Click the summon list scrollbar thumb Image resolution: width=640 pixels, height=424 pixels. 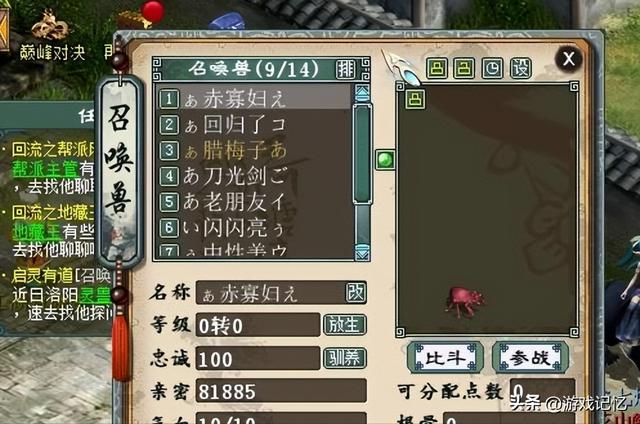(362, 153)
